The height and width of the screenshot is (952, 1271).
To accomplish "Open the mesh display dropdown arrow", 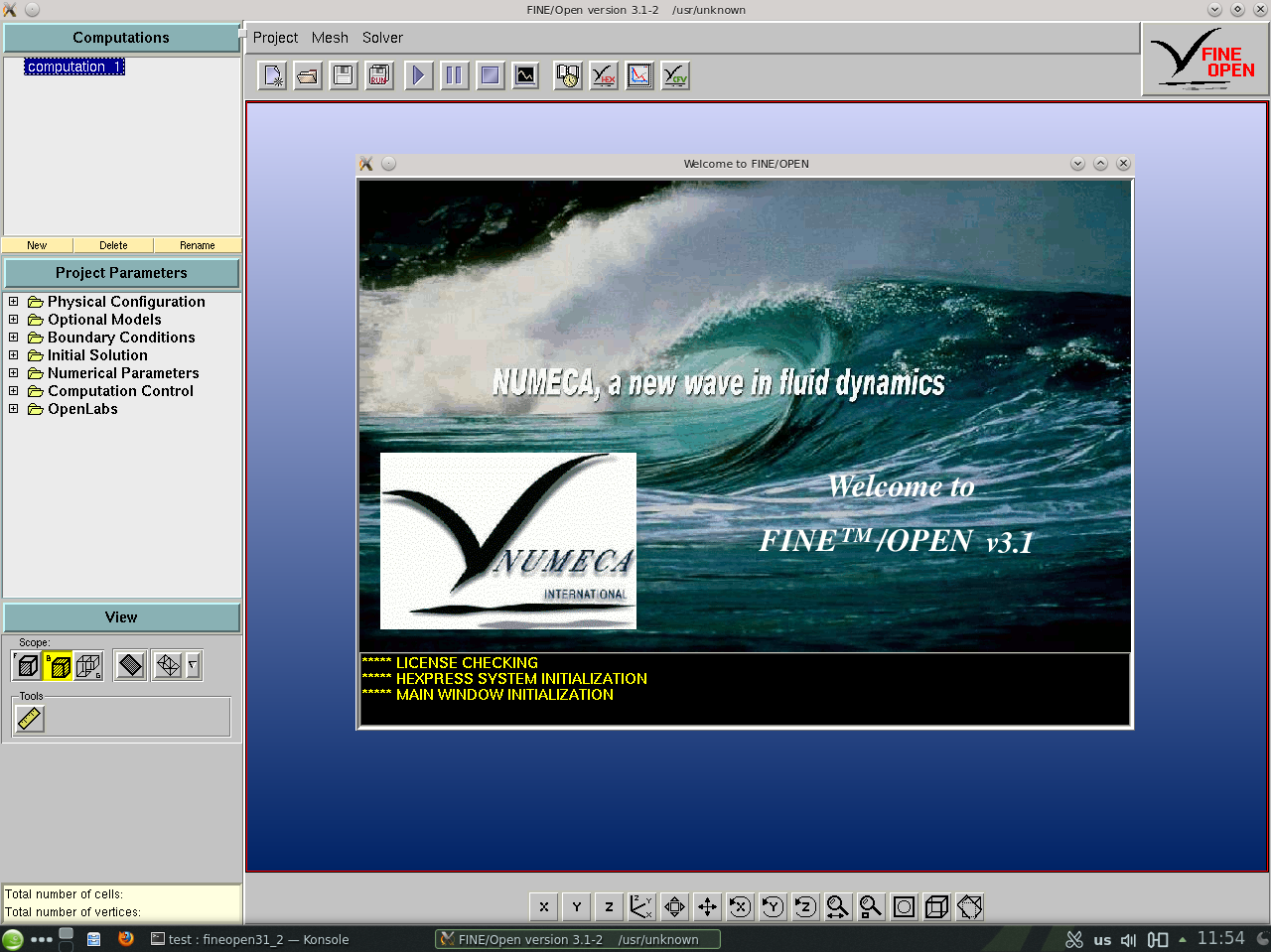I will 194,665.
